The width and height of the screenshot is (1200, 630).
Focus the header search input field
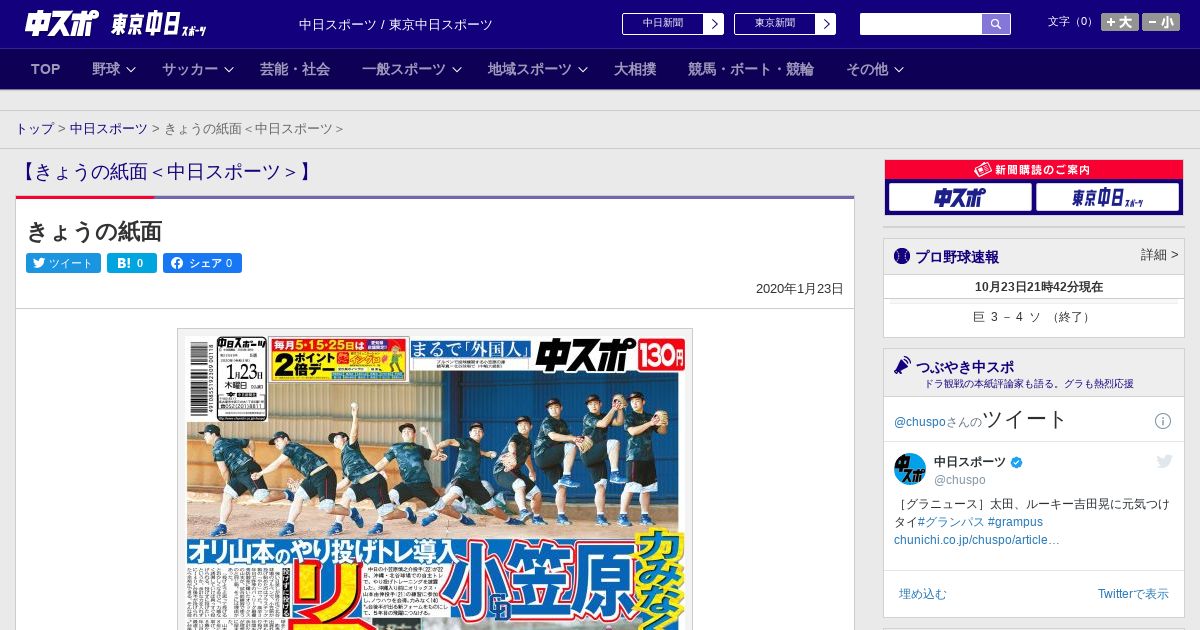[921, 24]
